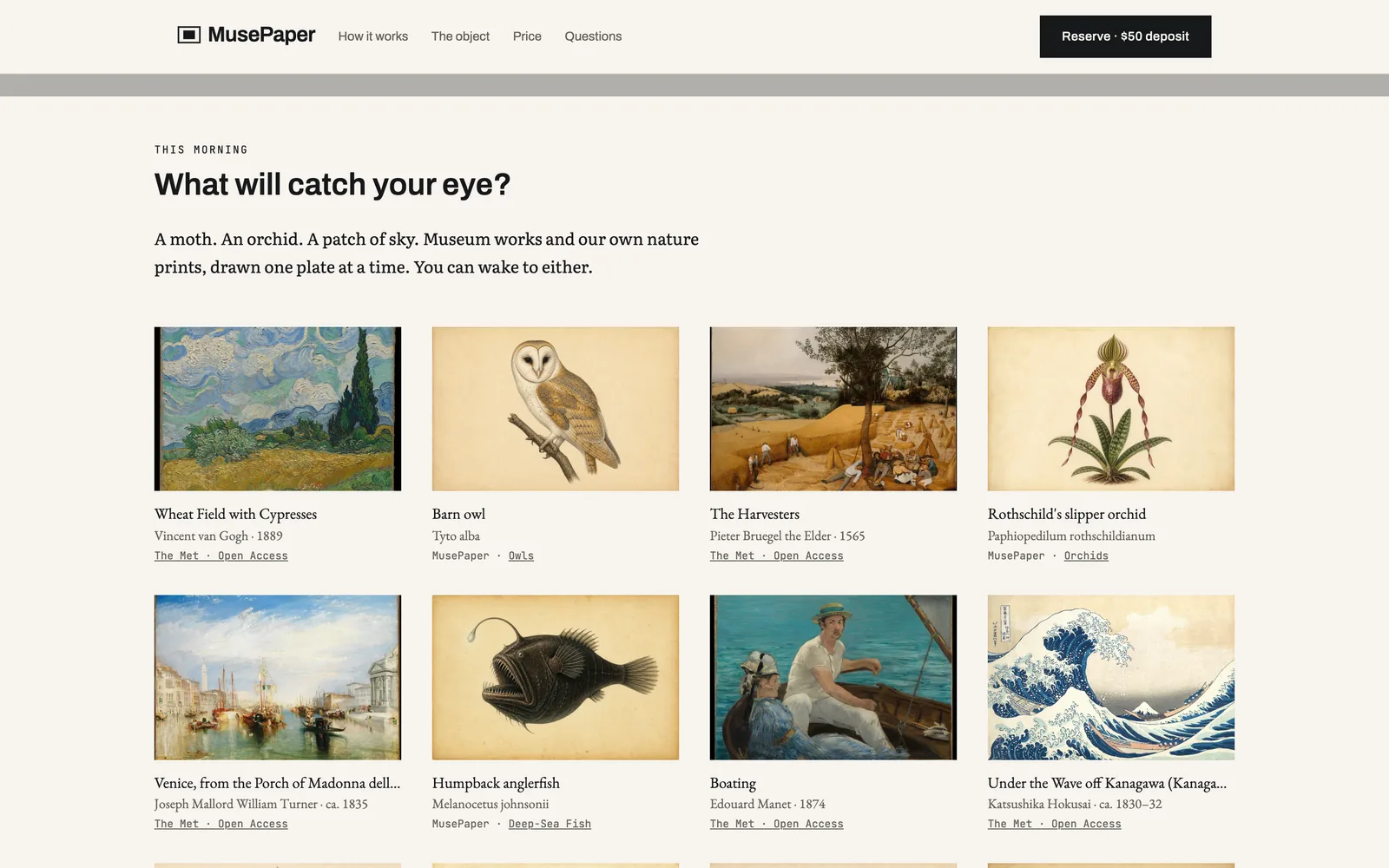
Task: Click the MusePaper brand name
Action: click(261, 35)
